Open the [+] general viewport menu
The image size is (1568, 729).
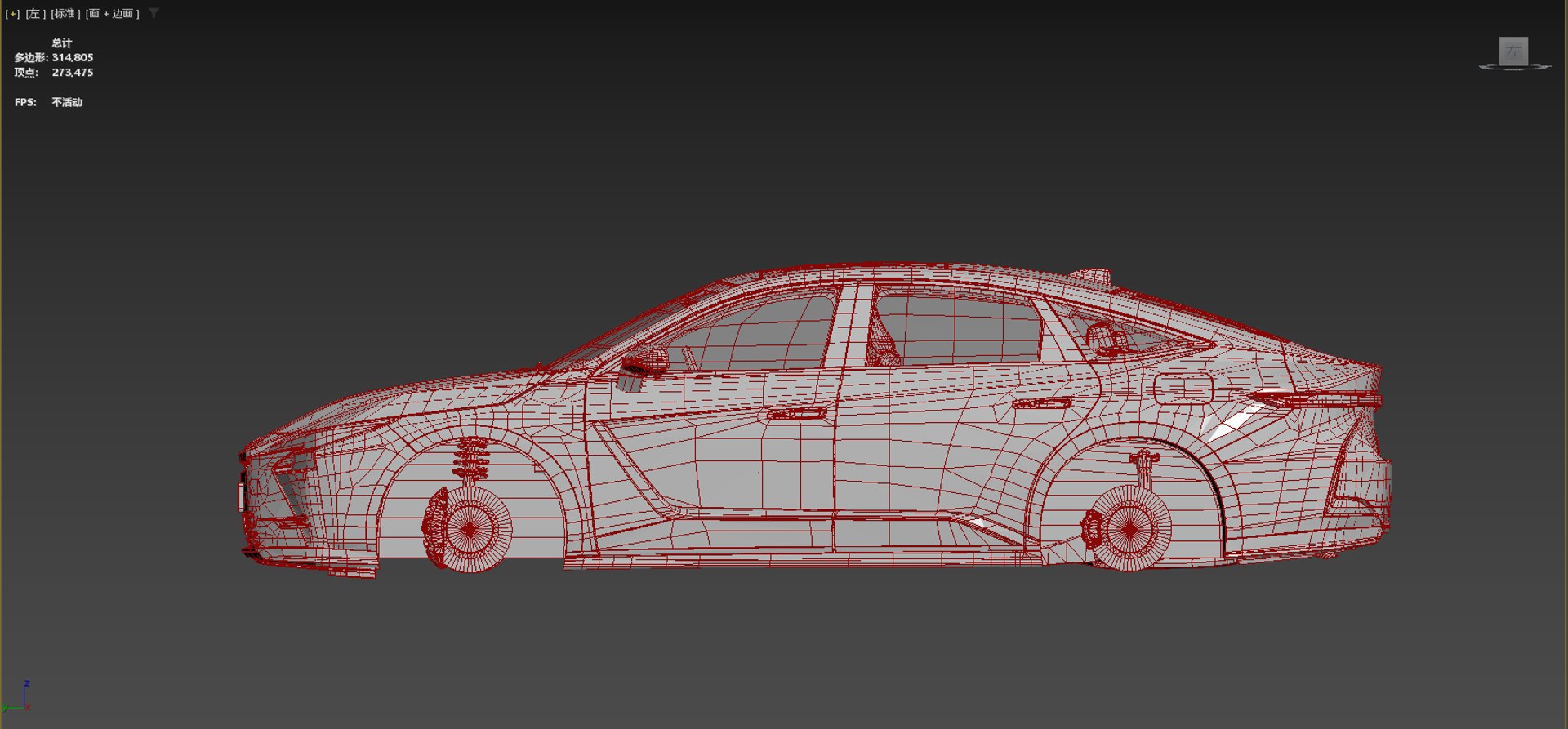click(12, 14)
